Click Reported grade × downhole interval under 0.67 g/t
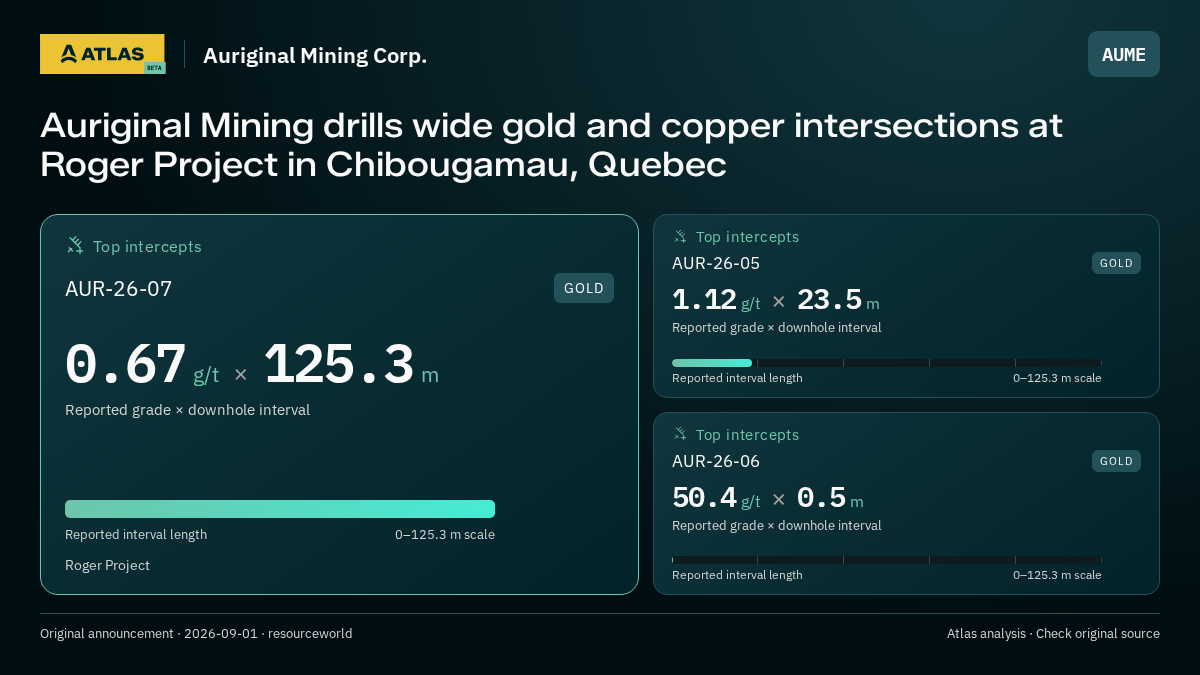 (x=187, y=410)
